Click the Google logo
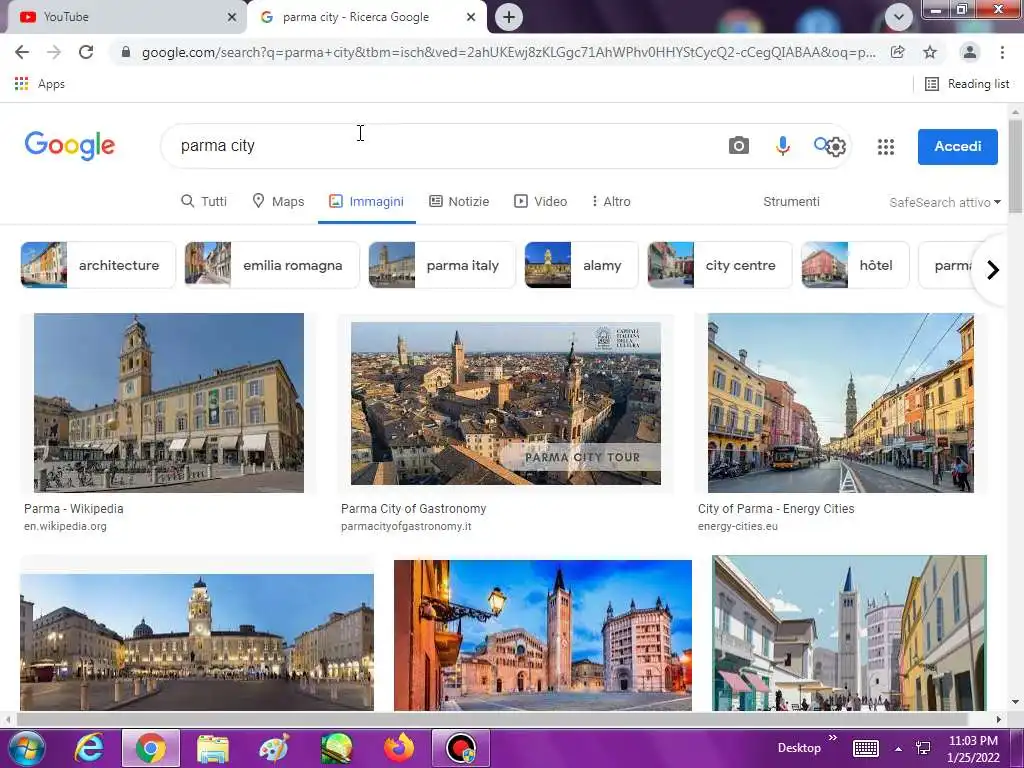The height and width of the screenshot is (768, 1024). [x=70, y=145]
